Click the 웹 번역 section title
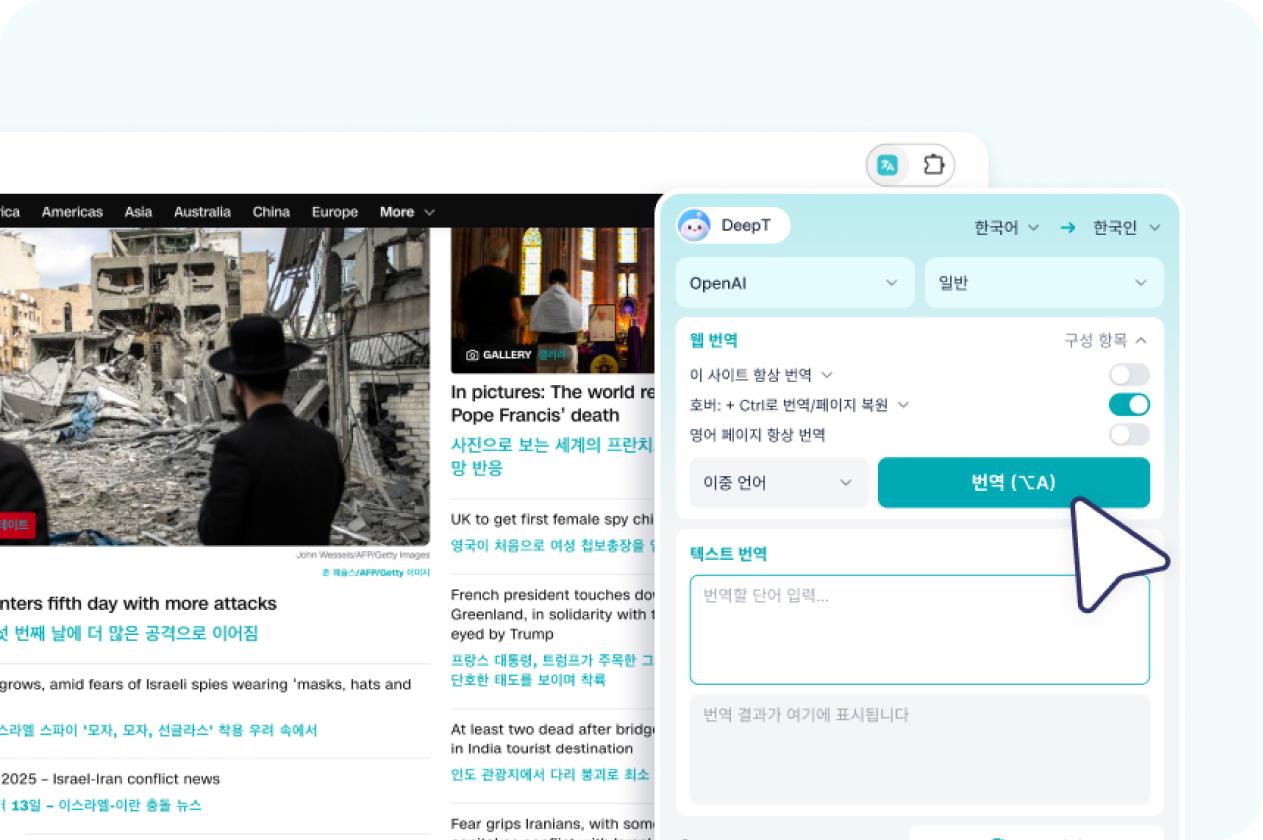This screenshot has width=1263, height=840. coord(714,341)
